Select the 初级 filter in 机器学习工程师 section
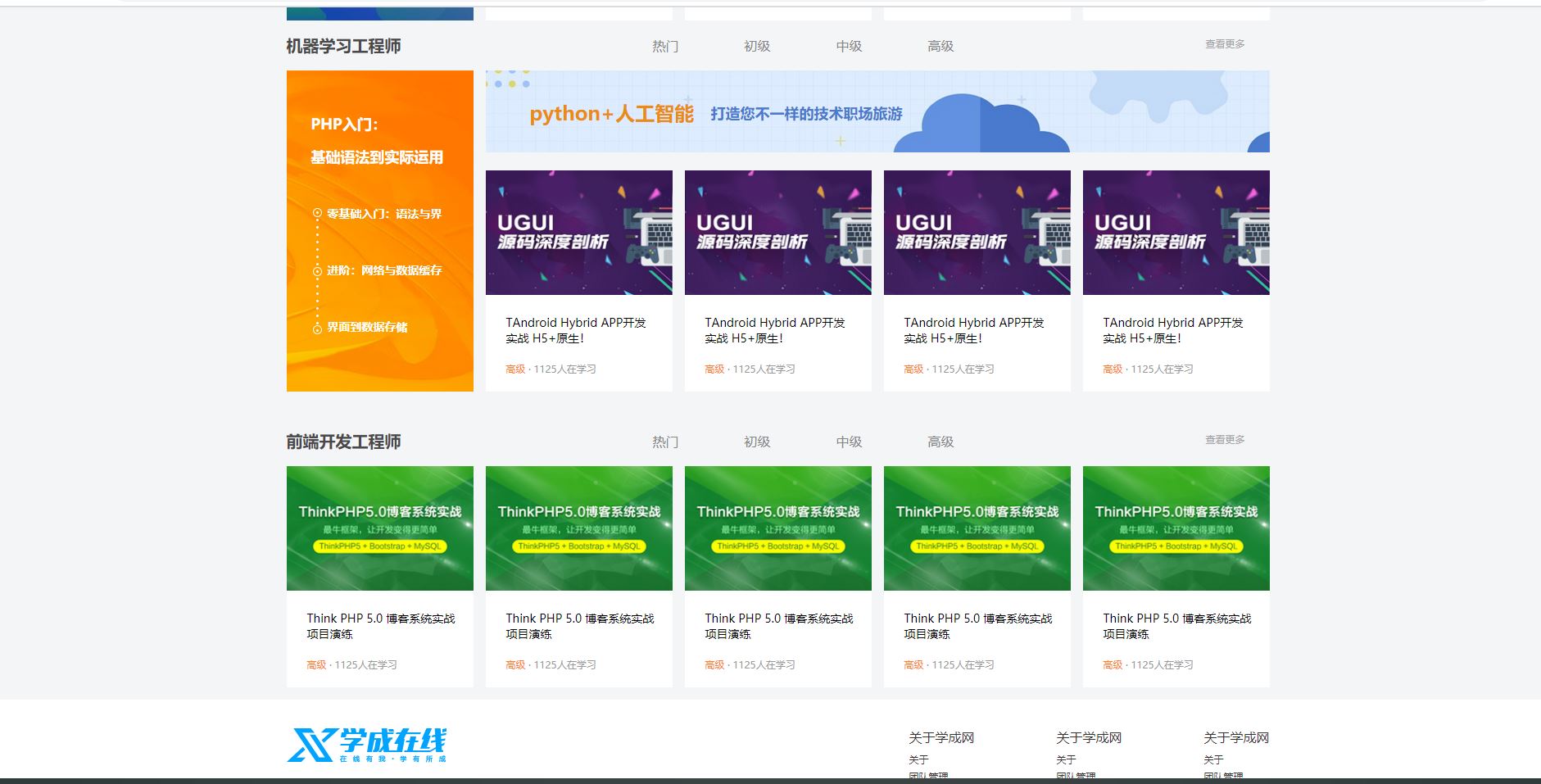 pyautogui.click(x=756, y=46)
